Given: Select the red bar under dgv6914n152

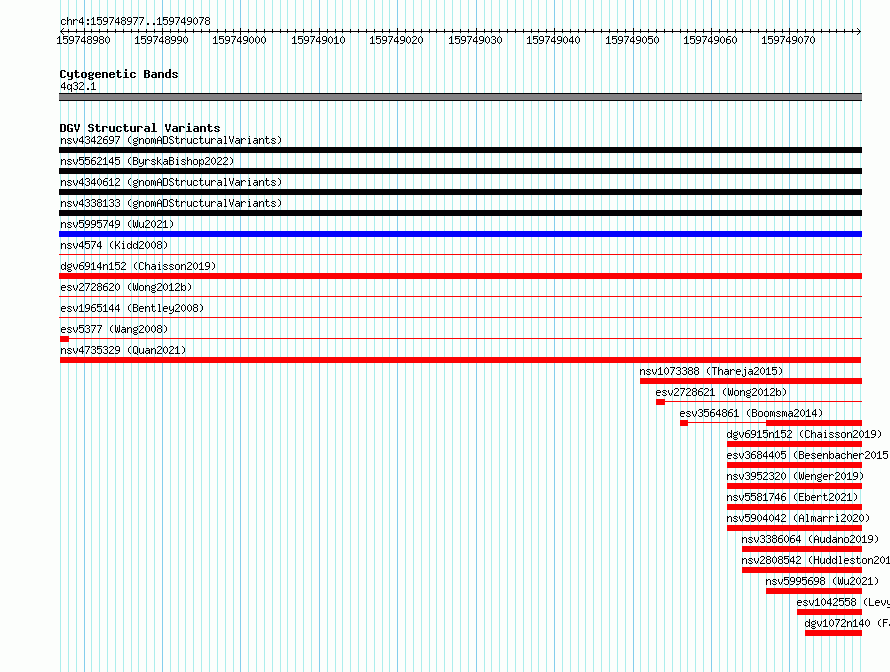Looking at the screenshot, I should click(x=460, y=276).
